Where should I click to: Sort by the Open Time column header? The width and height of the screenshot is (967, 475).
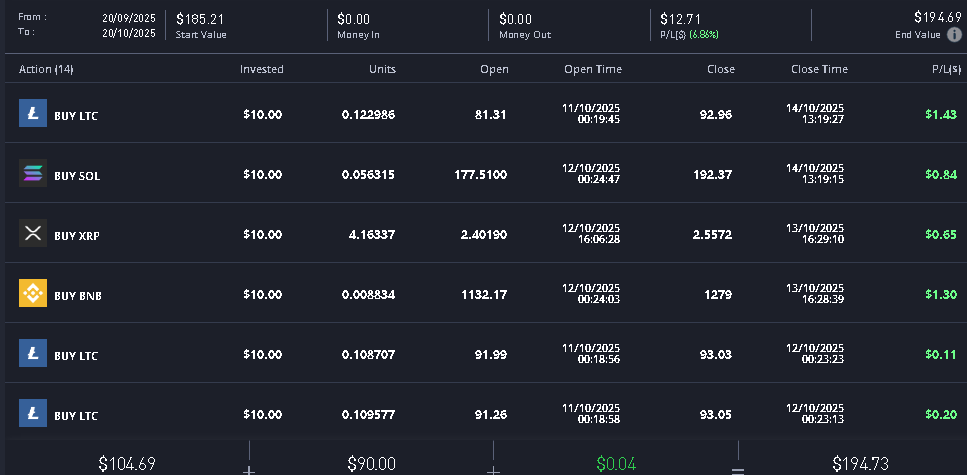click(593, 69)
